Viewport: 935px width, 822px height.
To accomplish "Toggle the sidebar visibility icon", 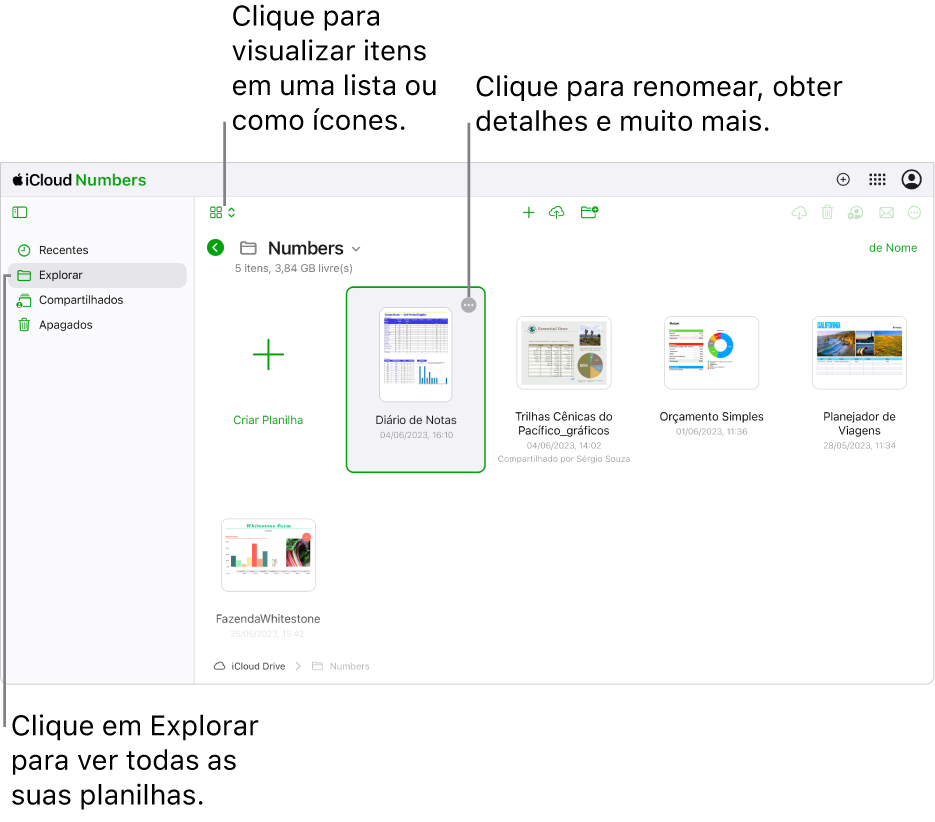I will tap(20, 212).
